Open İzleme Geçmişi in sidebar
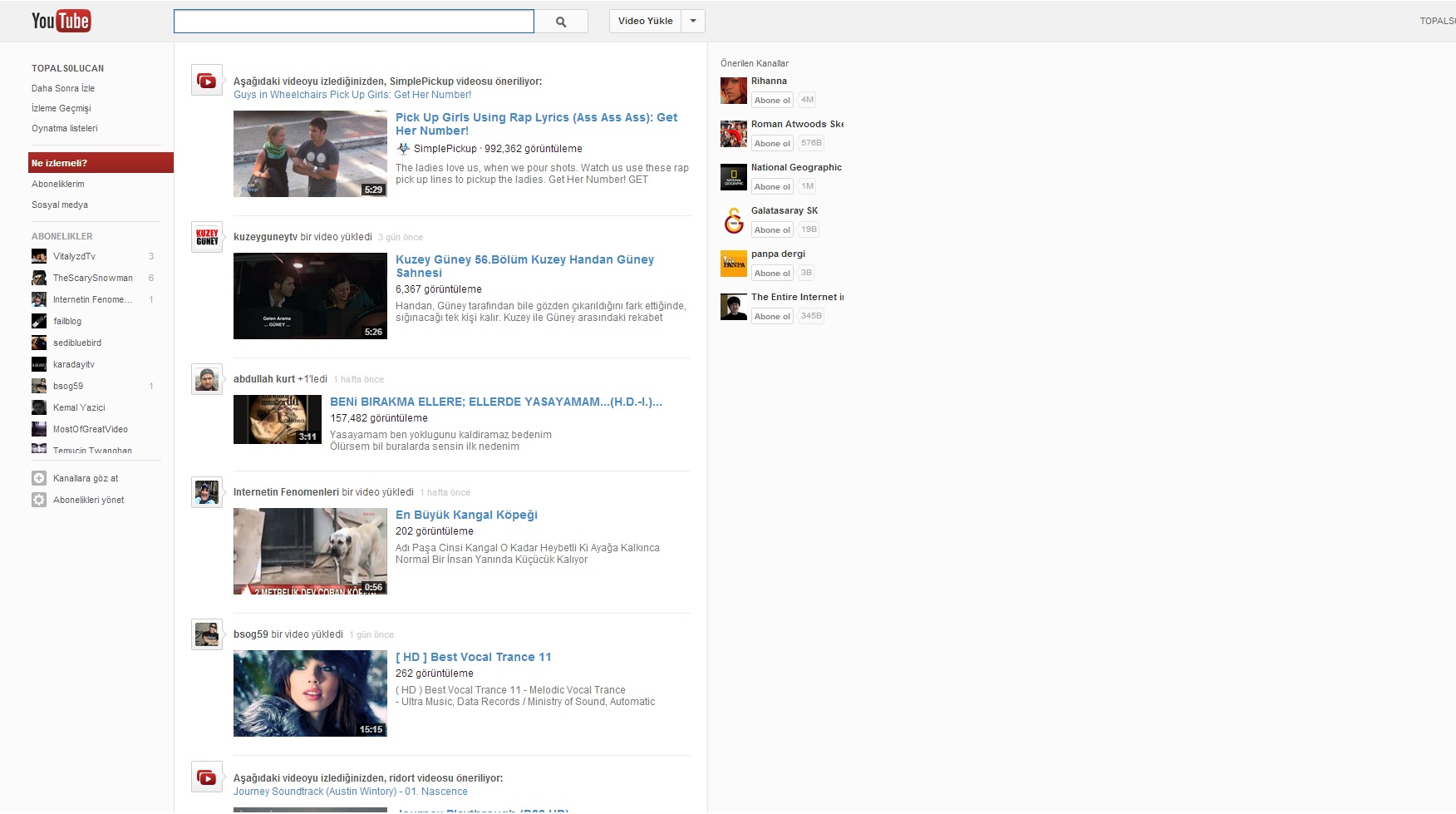 [61, 108]
